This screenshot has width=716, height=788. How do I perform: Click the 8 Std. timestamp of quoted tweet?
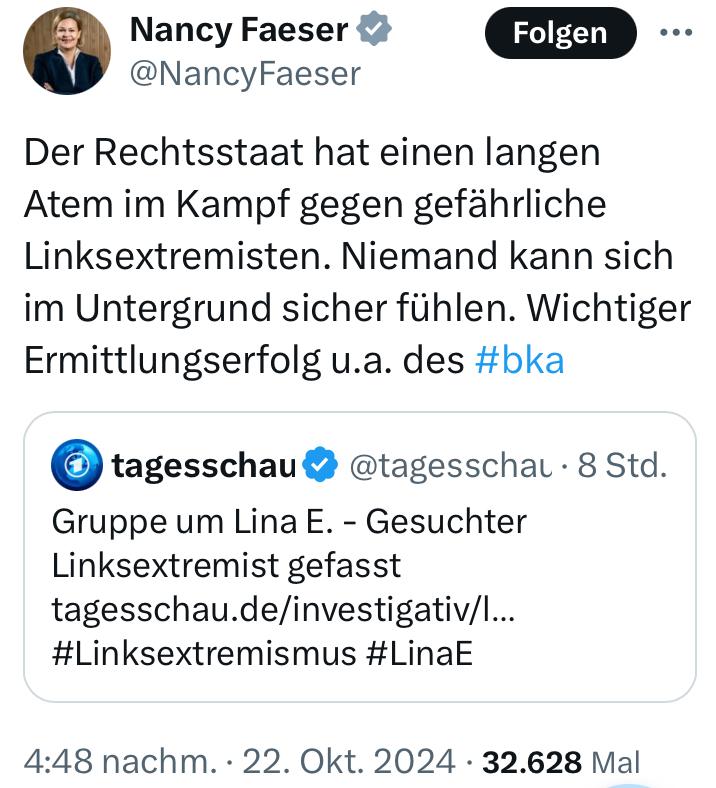click(x=622, y=465)
